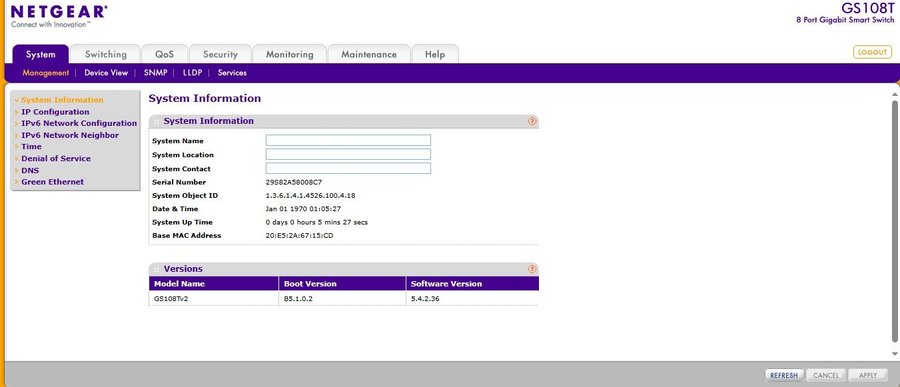Screen dimensions: 900x387
Task: Open LLDP submenu
Action: pyautogui.click(x=192, y=73)
